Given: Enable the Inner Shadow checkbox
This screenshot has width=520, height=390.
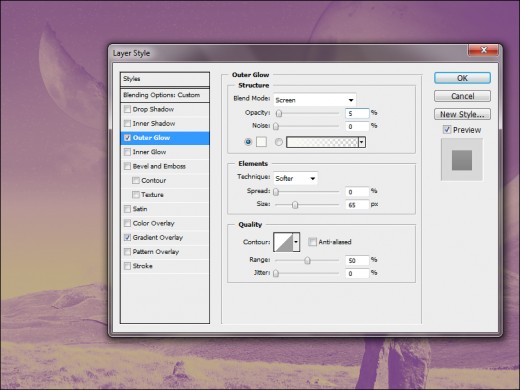Looking at the screenshot, I should pos(127,123).
